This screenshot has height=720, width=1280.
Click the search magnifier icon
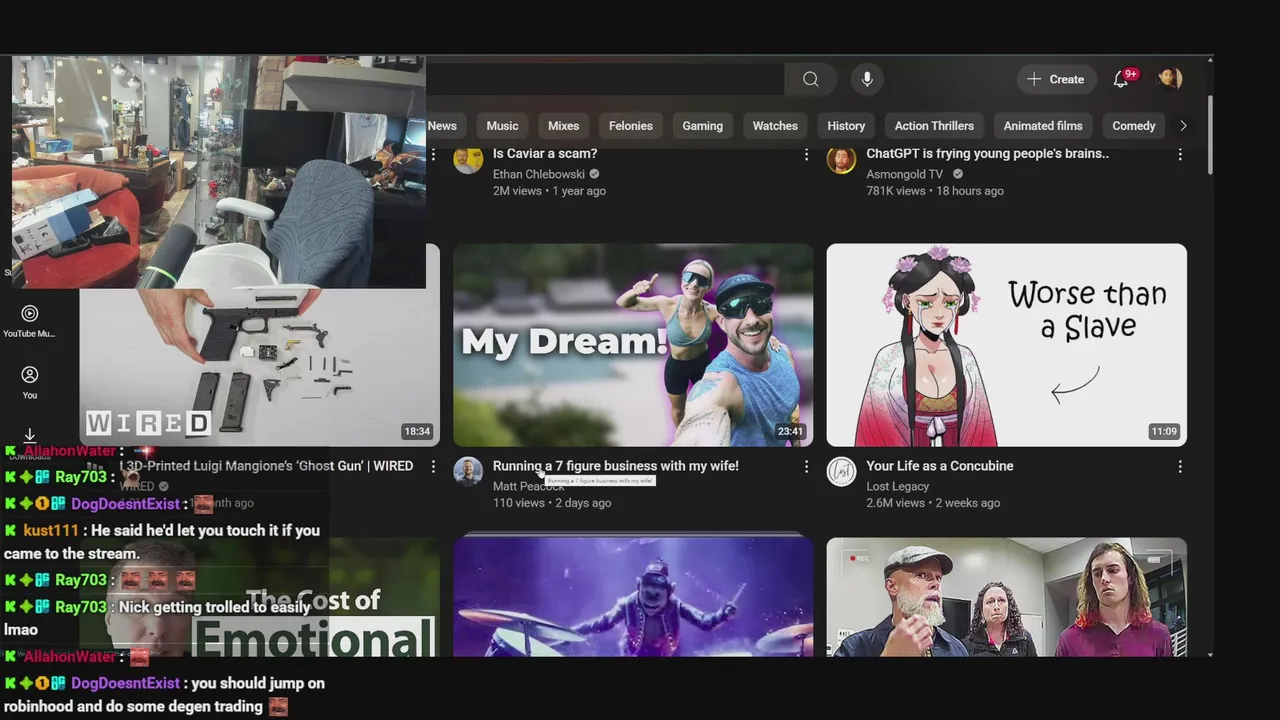[x=811, y=79]
